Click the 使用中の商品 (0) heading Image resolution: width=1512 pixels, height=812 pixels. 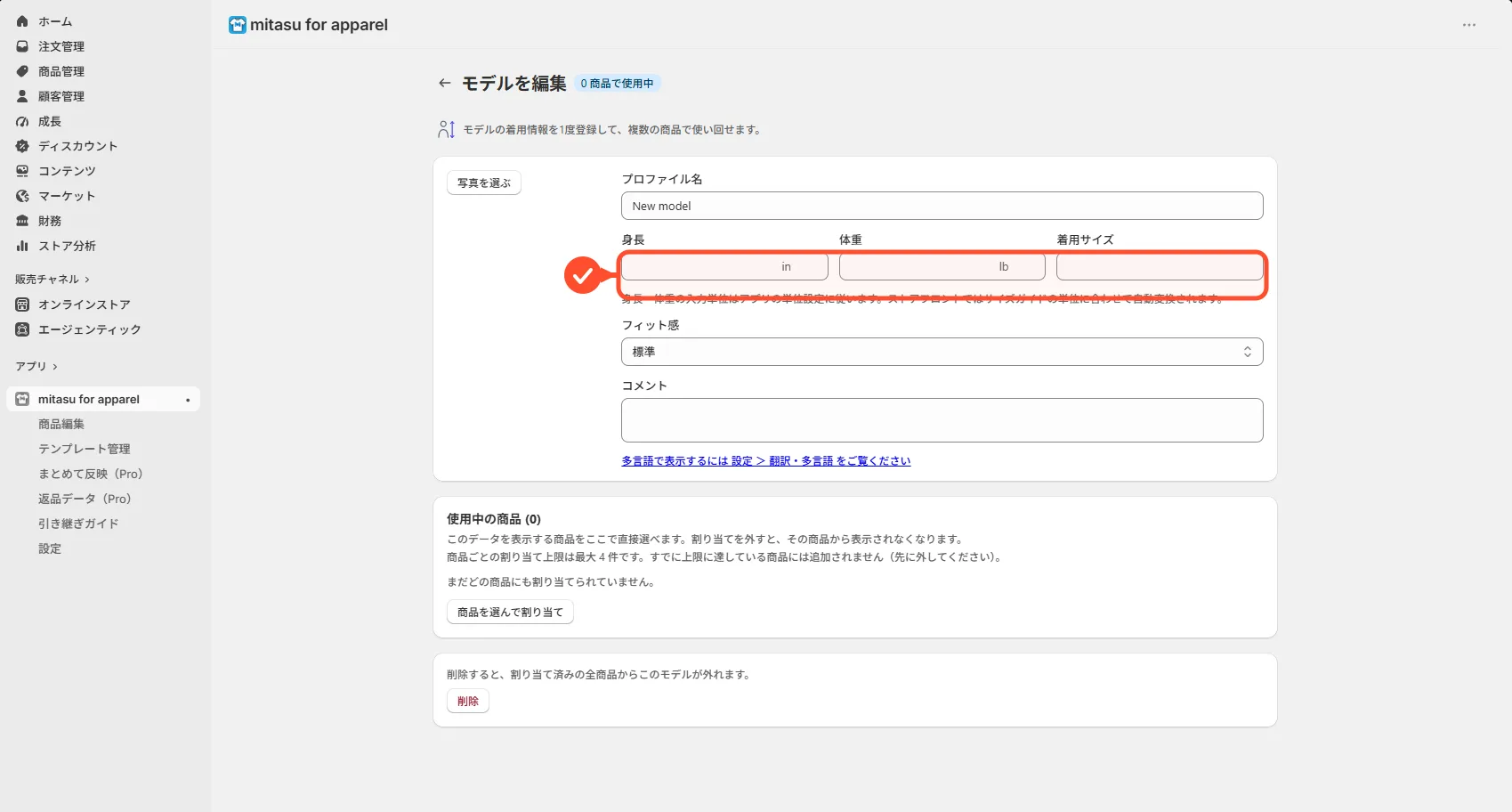(x=494, y=519)
